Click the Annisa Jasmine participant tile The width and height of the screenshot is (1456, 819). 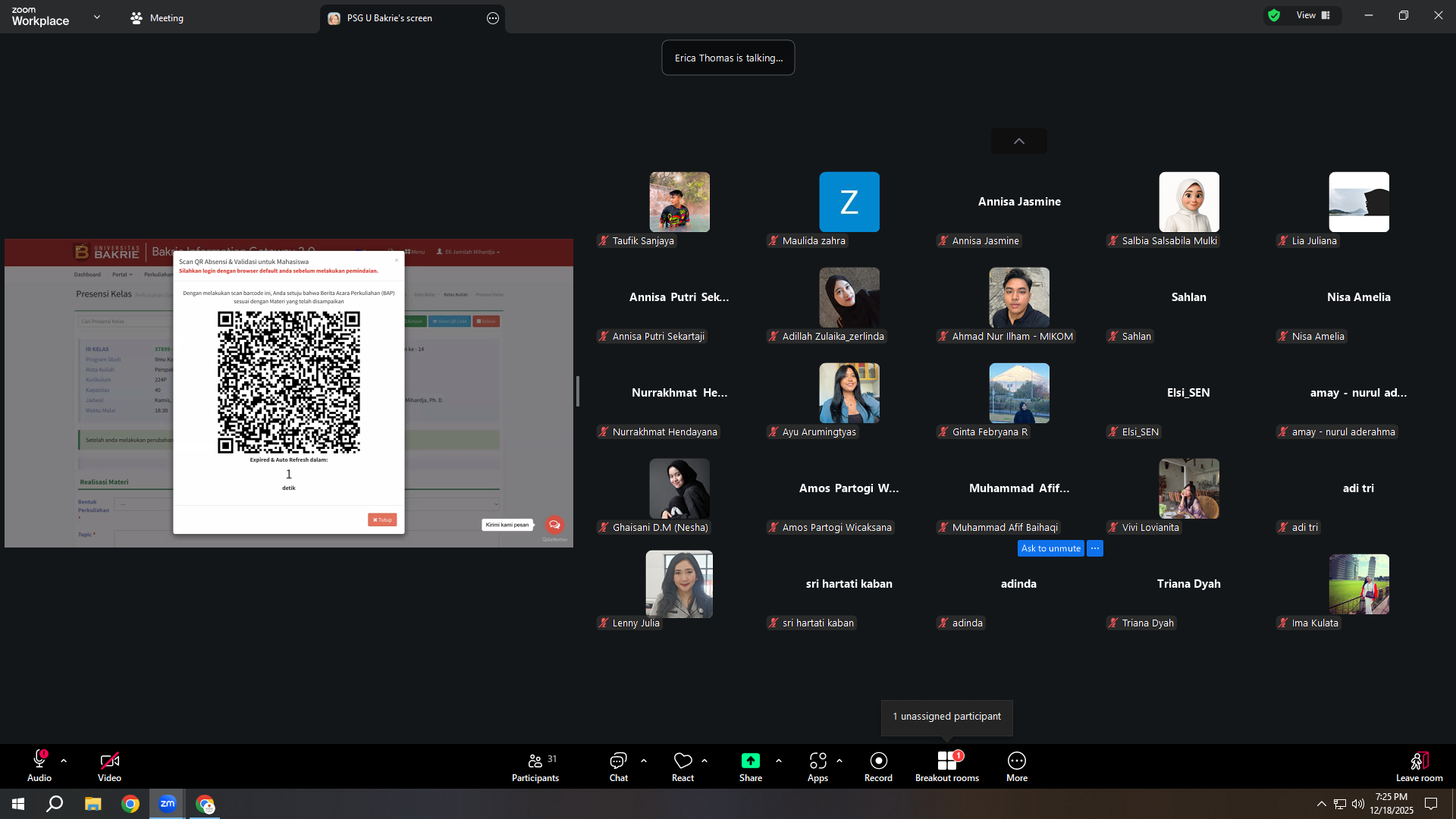pos(1019,202)
